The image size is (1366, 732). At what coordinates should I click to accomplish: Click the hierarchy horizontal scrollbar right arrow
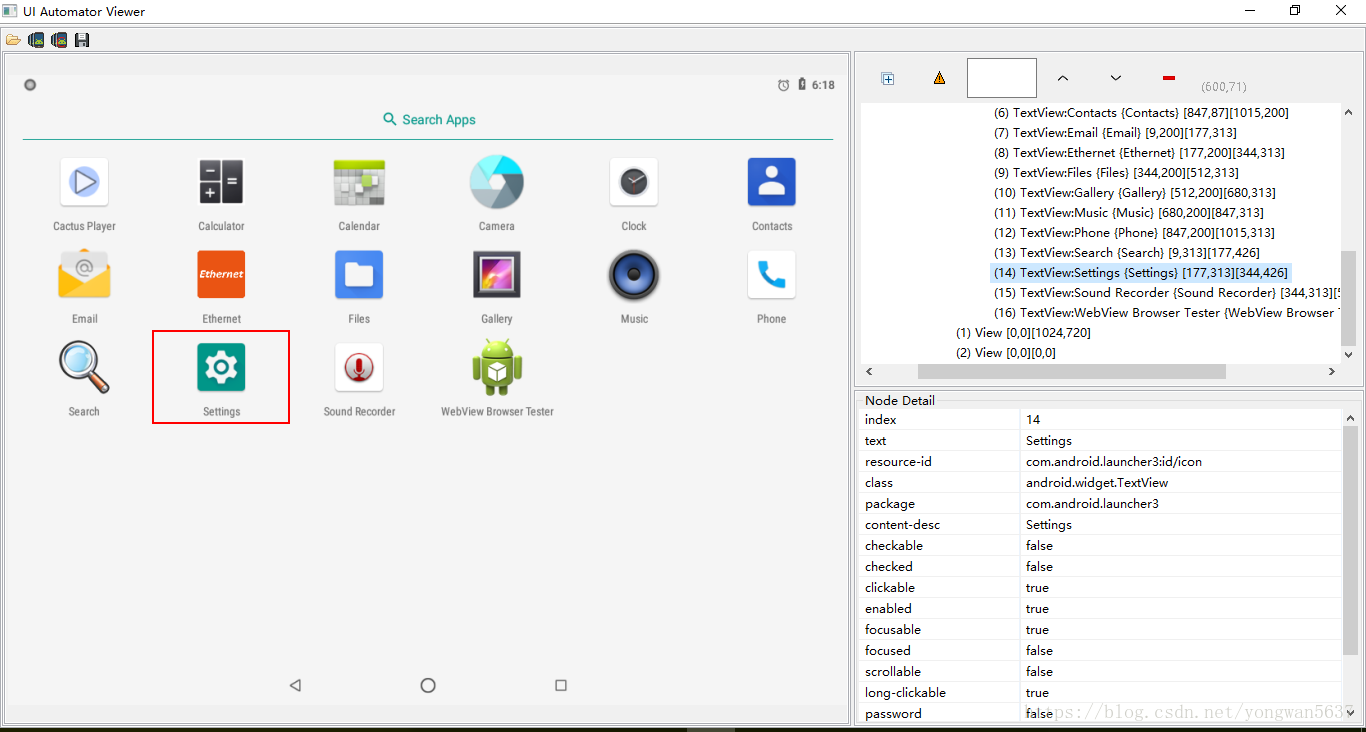(x=1331, y=371)
